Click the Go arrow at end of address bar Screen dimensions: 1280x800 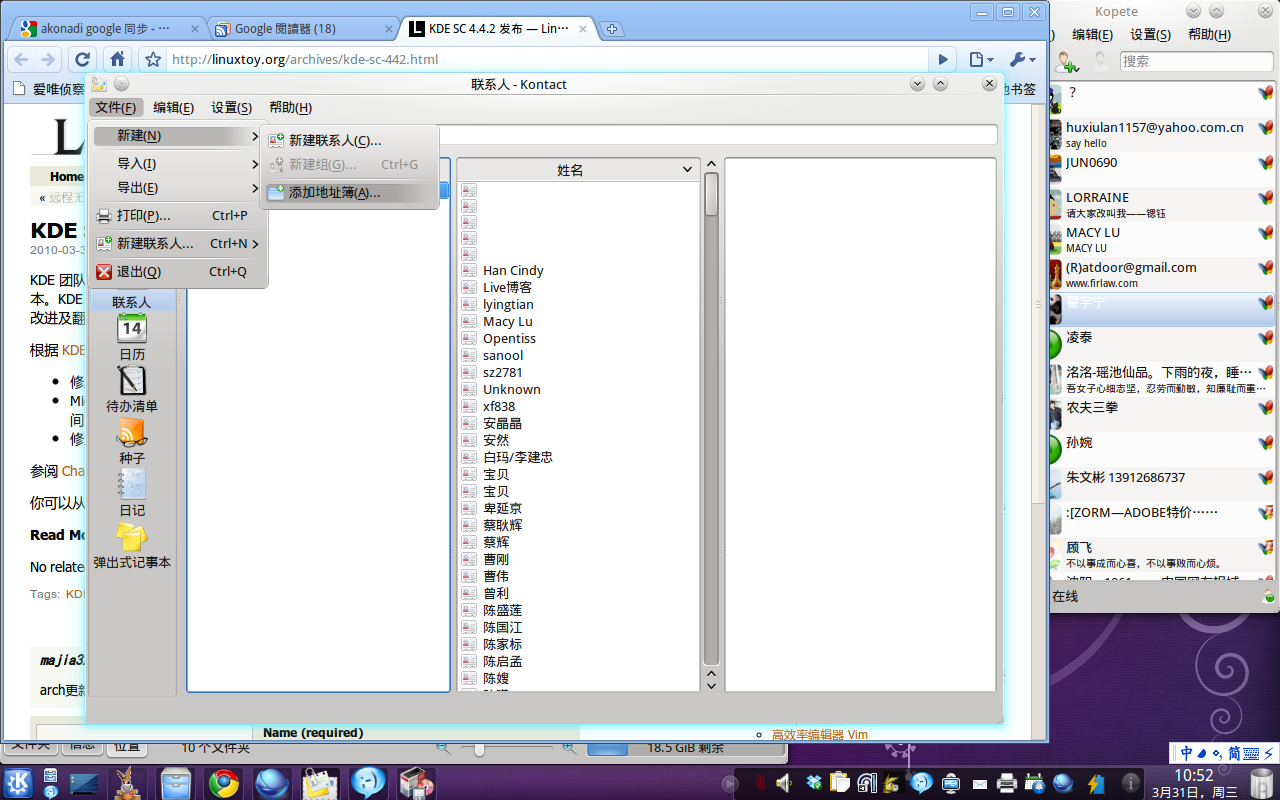click(943, 60)
